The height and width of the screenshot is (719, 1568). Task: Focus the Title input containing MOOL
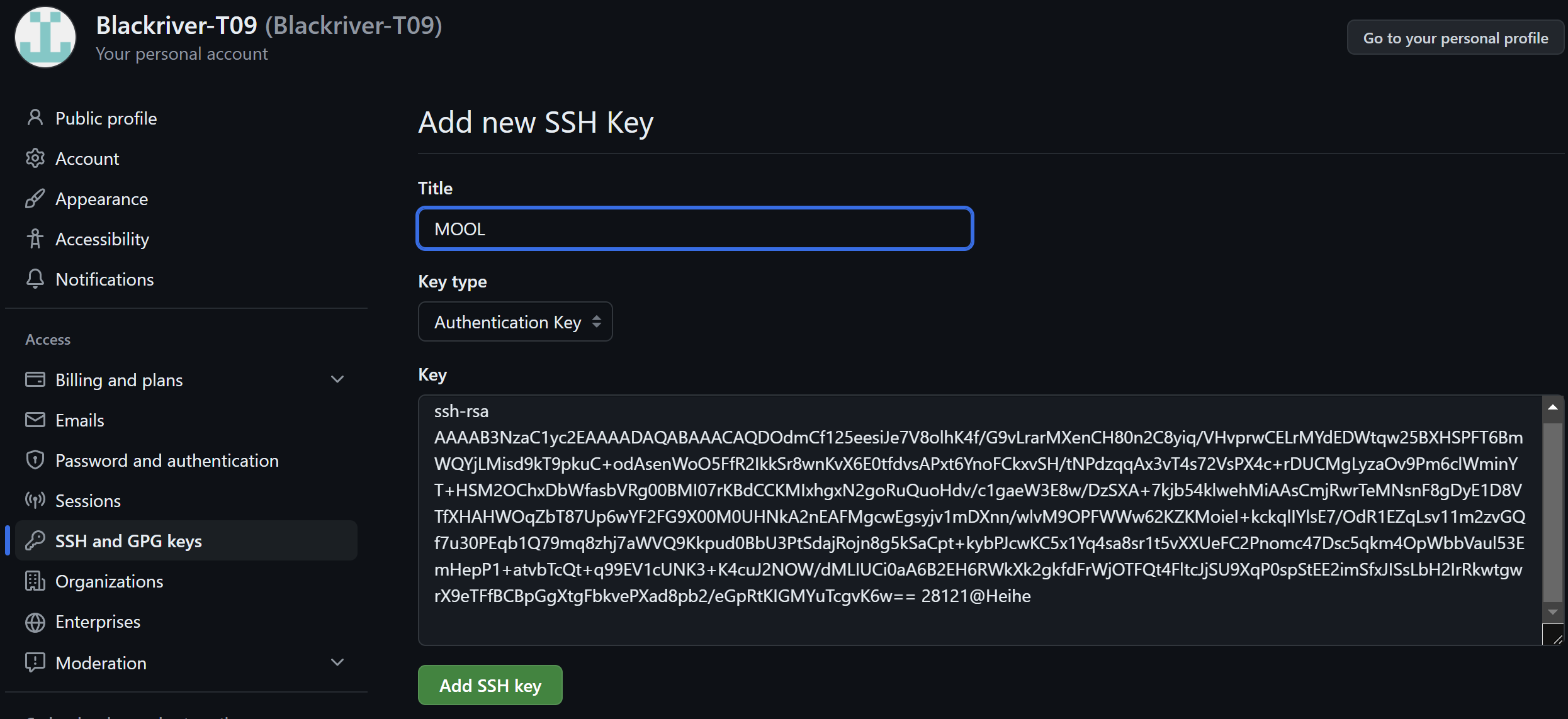click(x=695, y=228)
